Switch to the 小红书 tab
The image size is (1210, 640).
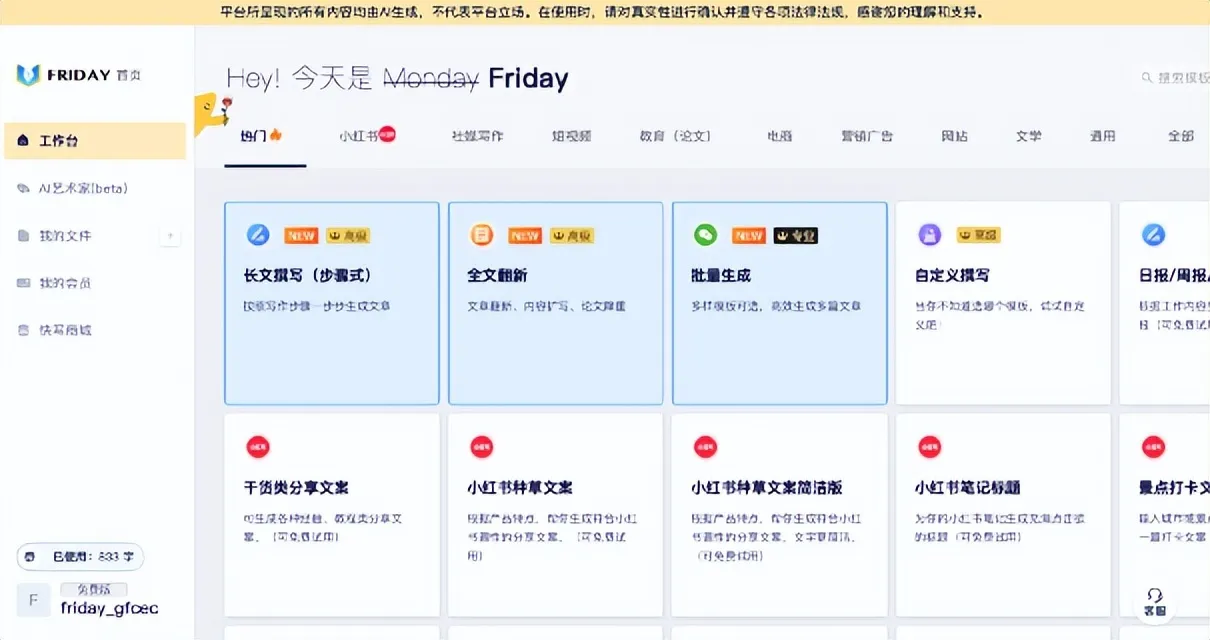(x=367, y=135)
